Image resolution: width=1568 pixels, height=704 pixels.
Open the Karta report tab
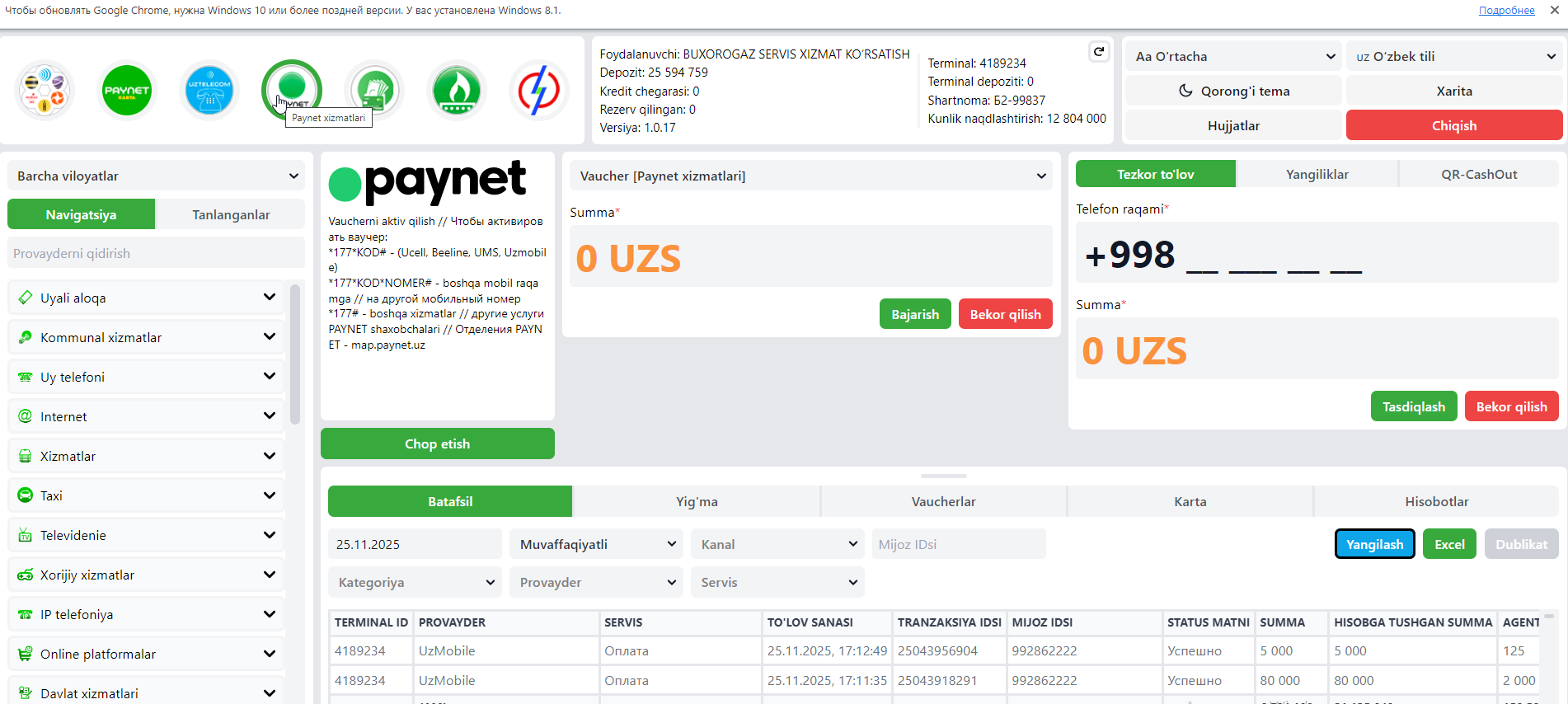(1190, 501)
